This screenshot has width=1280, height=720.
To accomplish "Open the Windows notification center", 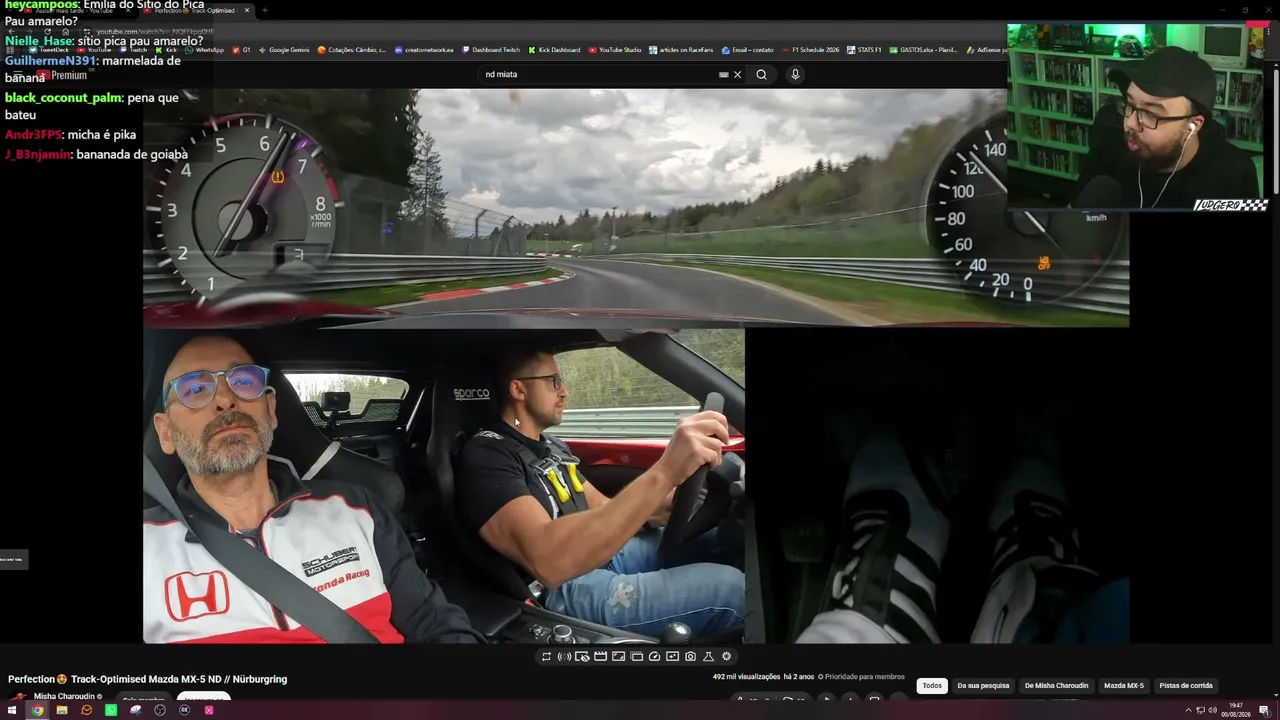I will click(x=1264, y=710).
